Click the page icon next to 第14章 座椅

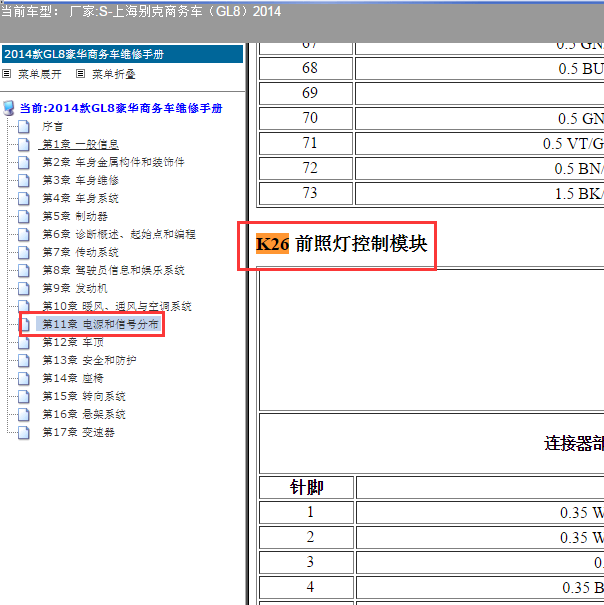point(24,379)
